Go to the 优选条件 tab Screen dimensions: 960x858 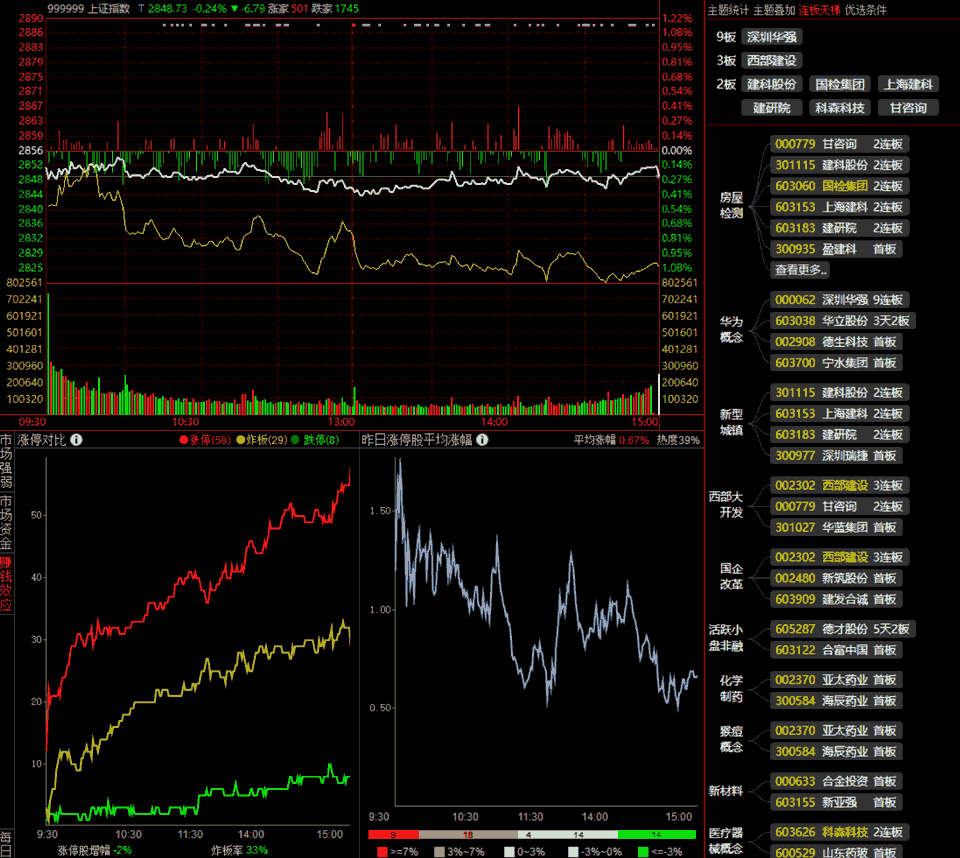(865, 10)
